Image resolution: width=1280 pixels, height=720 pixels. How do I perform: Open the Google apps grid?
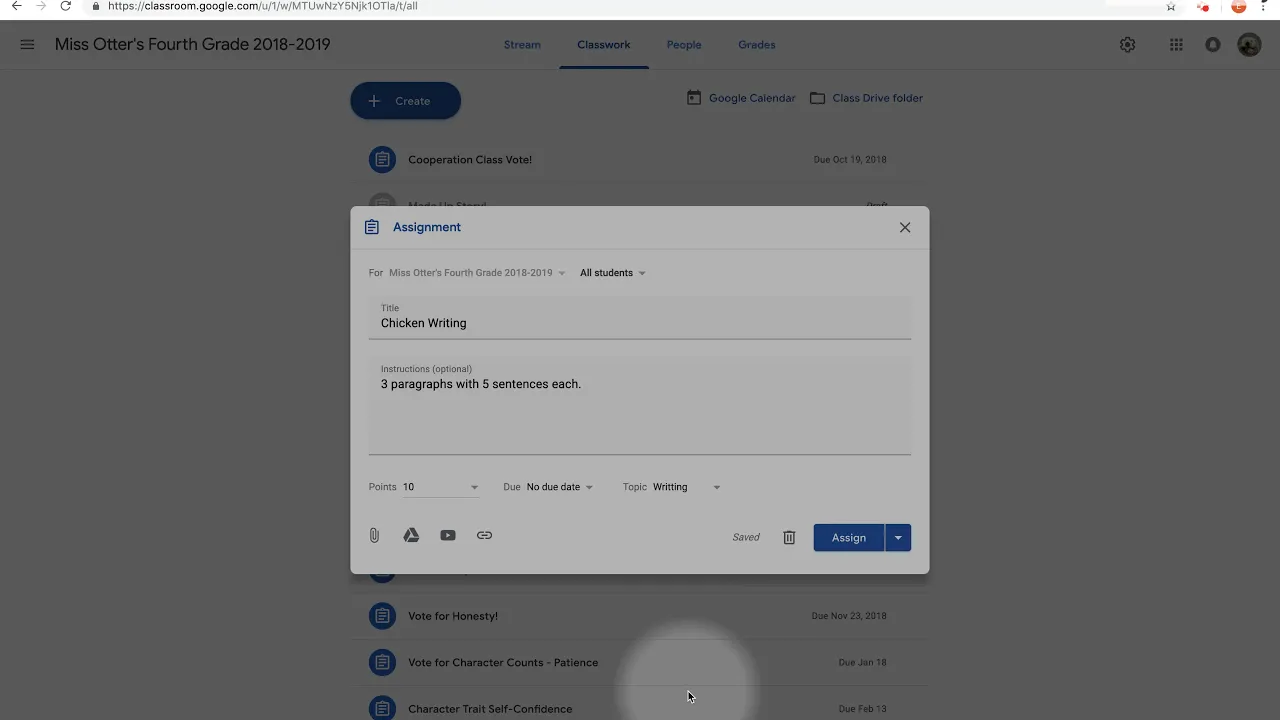[x=1176, y=44]
